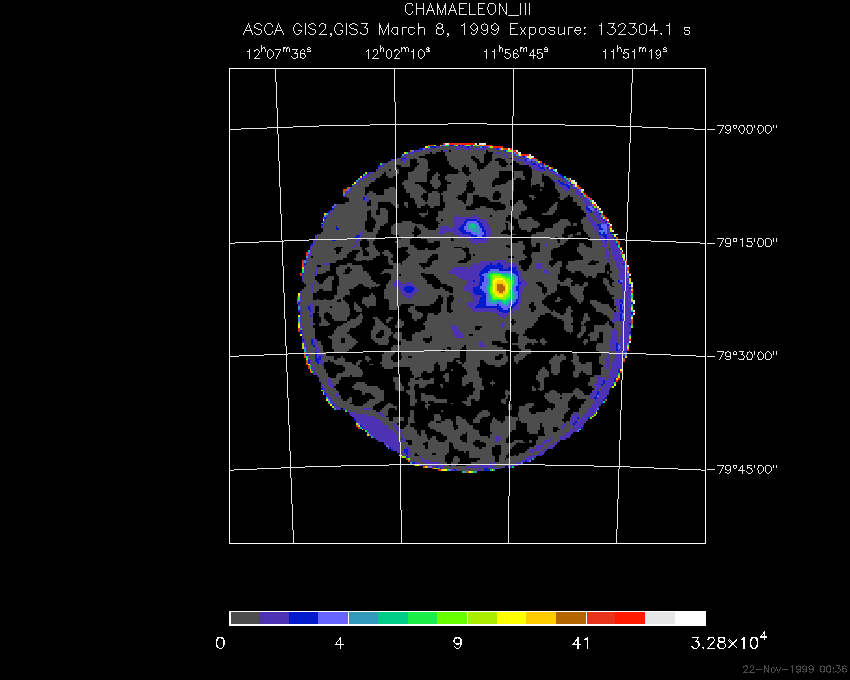Select the teal green color bar swatch
The image size is (850, 680).
pyautogui.click(x=392, y=618)
